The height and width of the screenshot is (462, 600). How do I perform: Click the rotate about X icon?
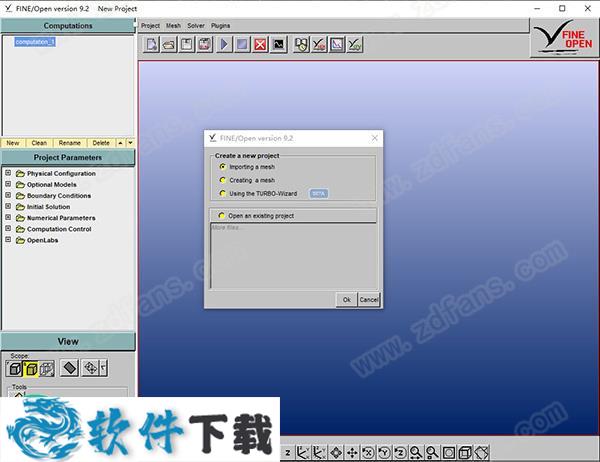point(368,453)
